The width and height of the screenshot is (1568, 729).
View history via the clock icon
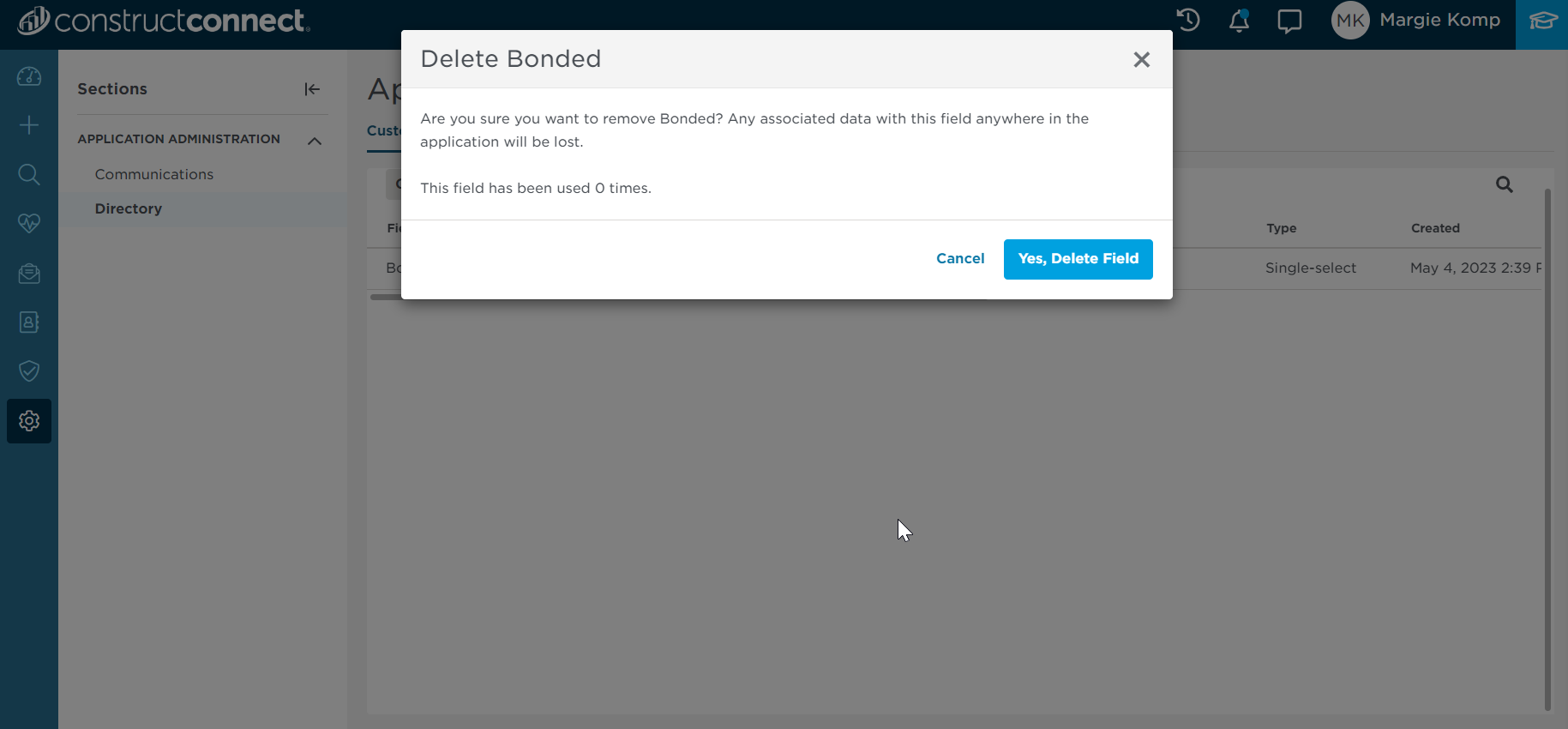(x=1187, y=20)
